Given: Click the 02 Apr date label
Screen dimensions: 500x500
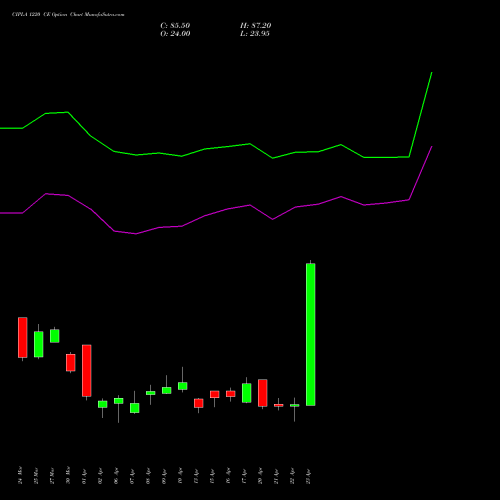Looking at the screenshot, I should tap(100, 476).
